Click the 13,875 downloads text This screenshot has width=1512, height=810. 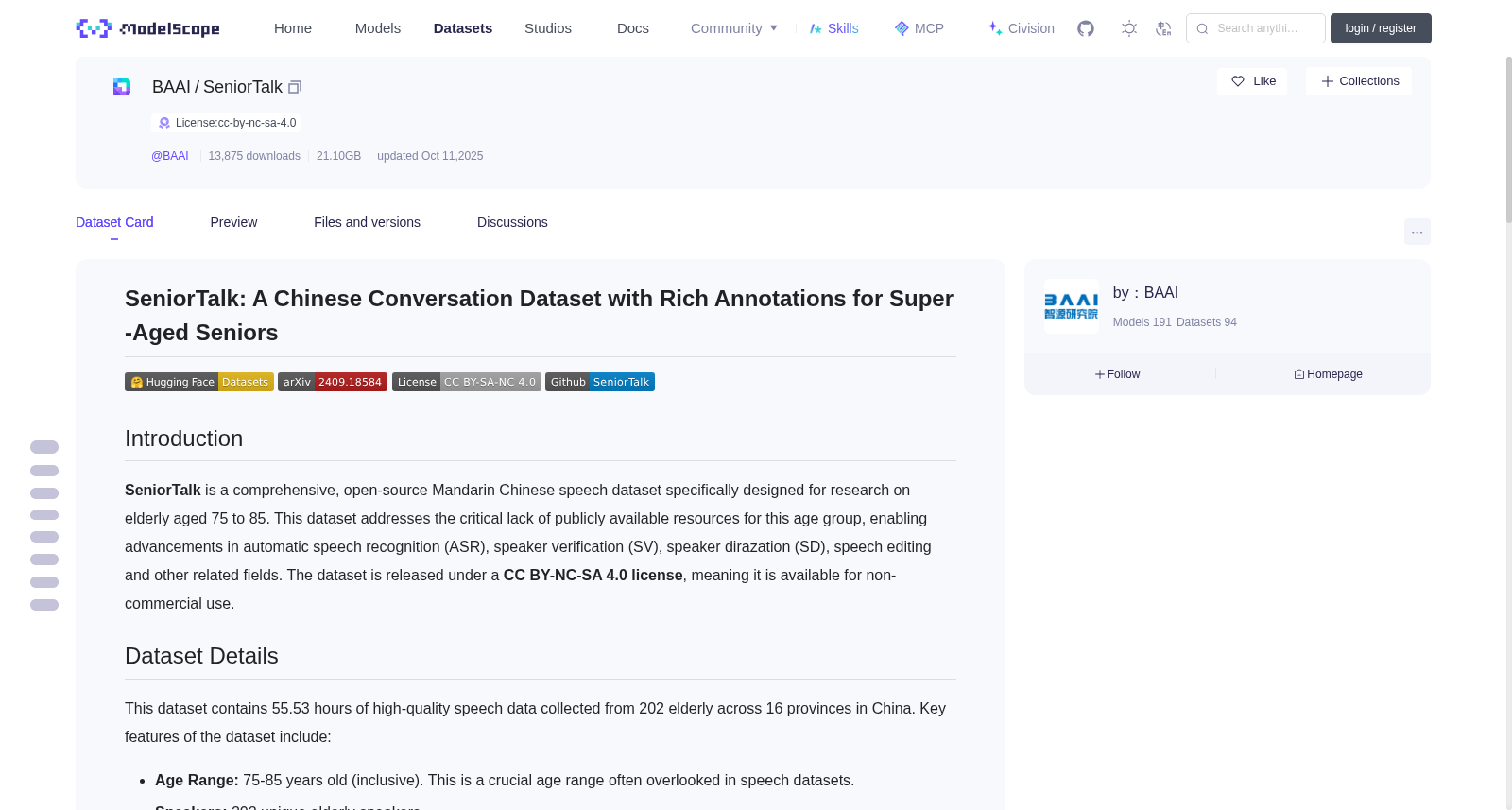point(254,156)
